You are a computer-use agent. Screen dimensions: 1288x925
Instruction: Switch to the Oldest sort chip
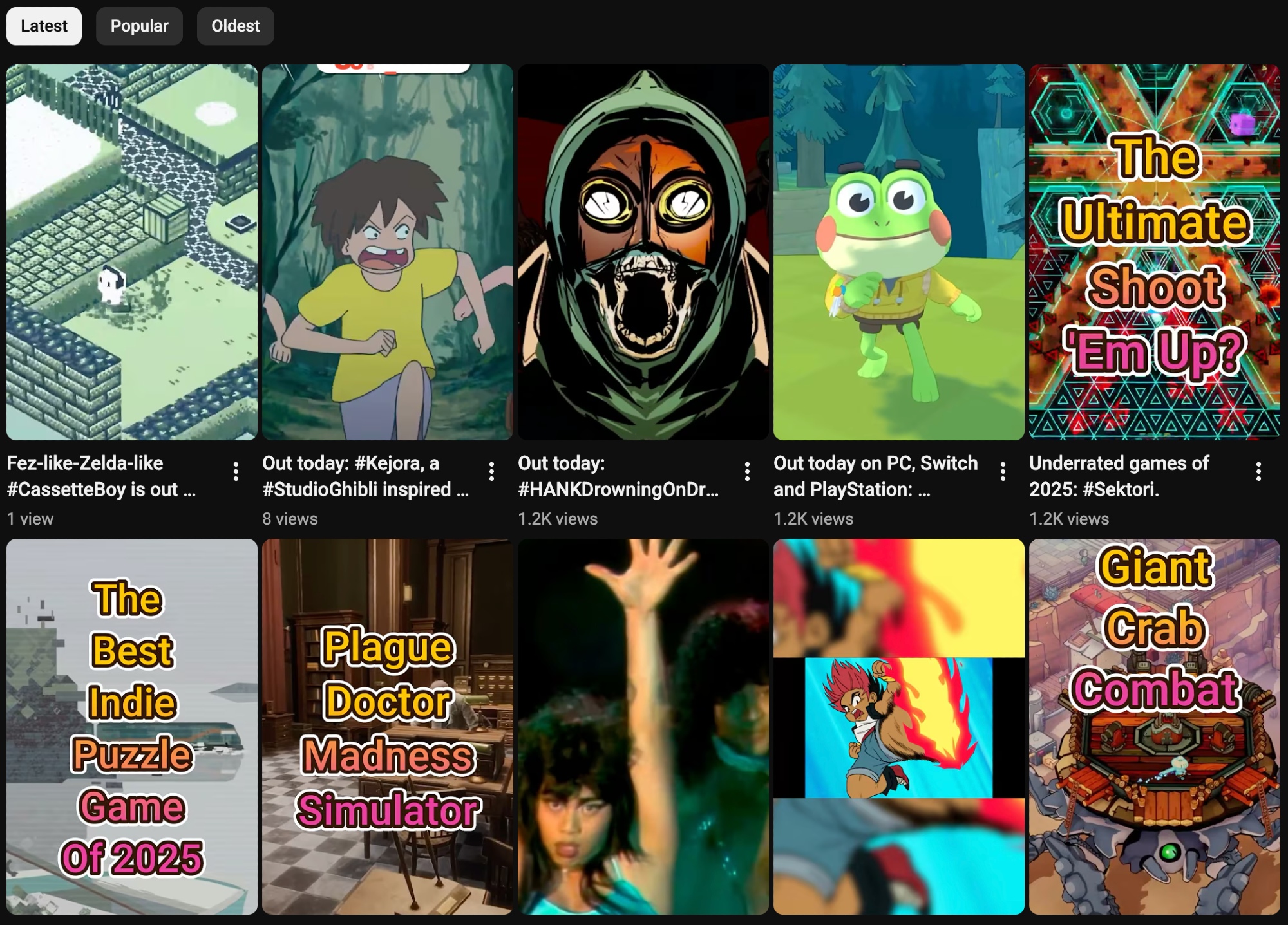pos(235,26)
